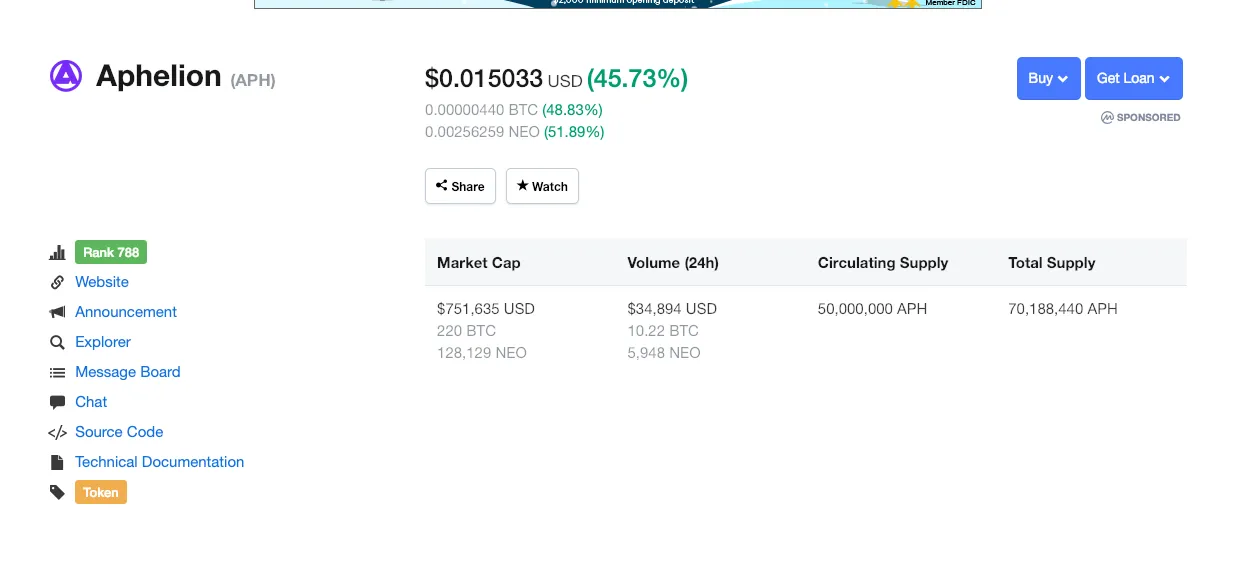Click the Volume (24h) column header

[673, 263]
